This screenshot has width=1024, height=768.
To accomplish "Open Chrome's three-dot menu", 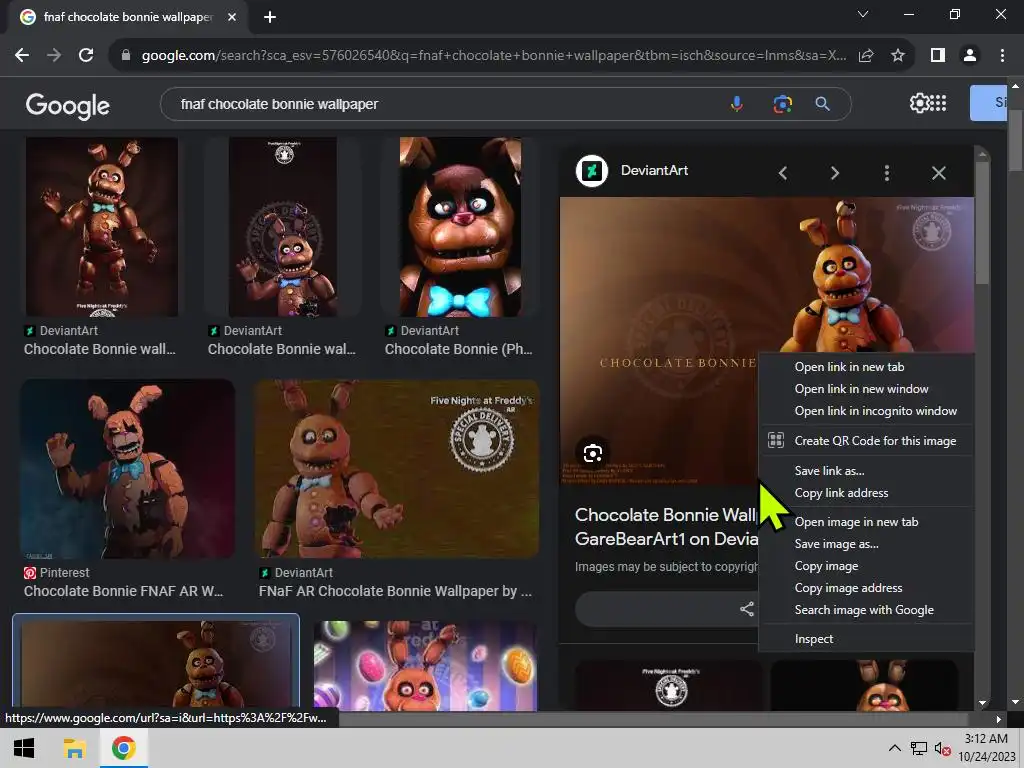I will click(x=1002, y=56).
